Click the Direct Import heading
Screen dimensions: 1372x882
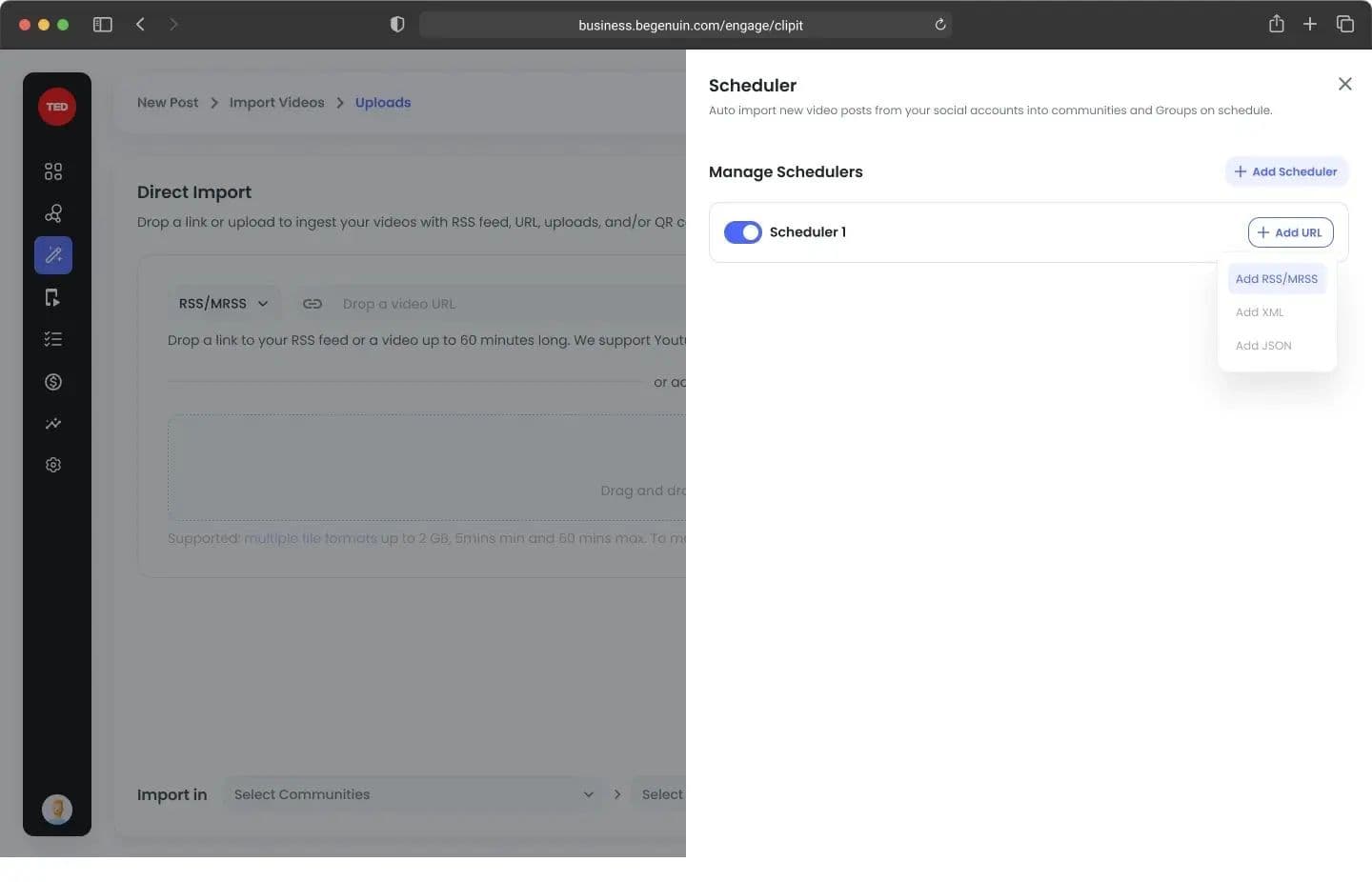coord(194,192)
